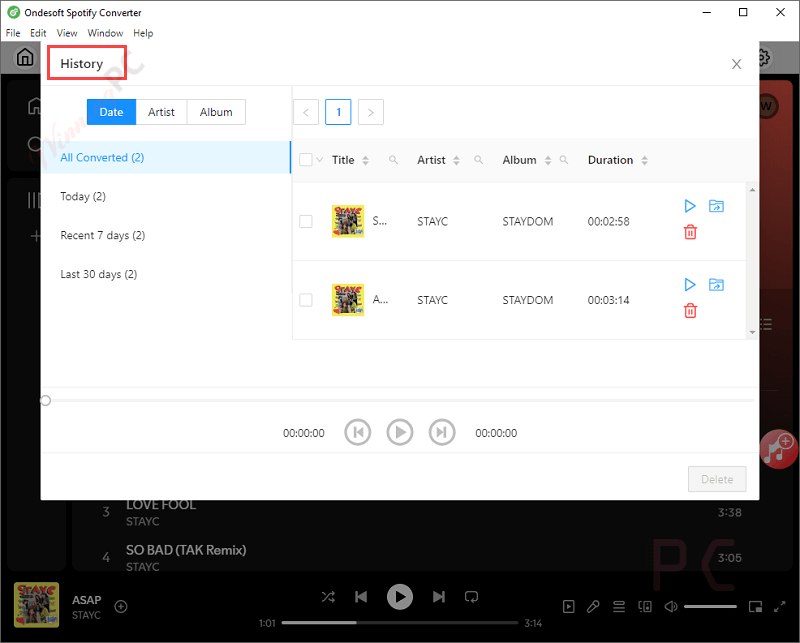Play ASAP in the Spotify player bar

pyautogui.click(x=399, y=597)
